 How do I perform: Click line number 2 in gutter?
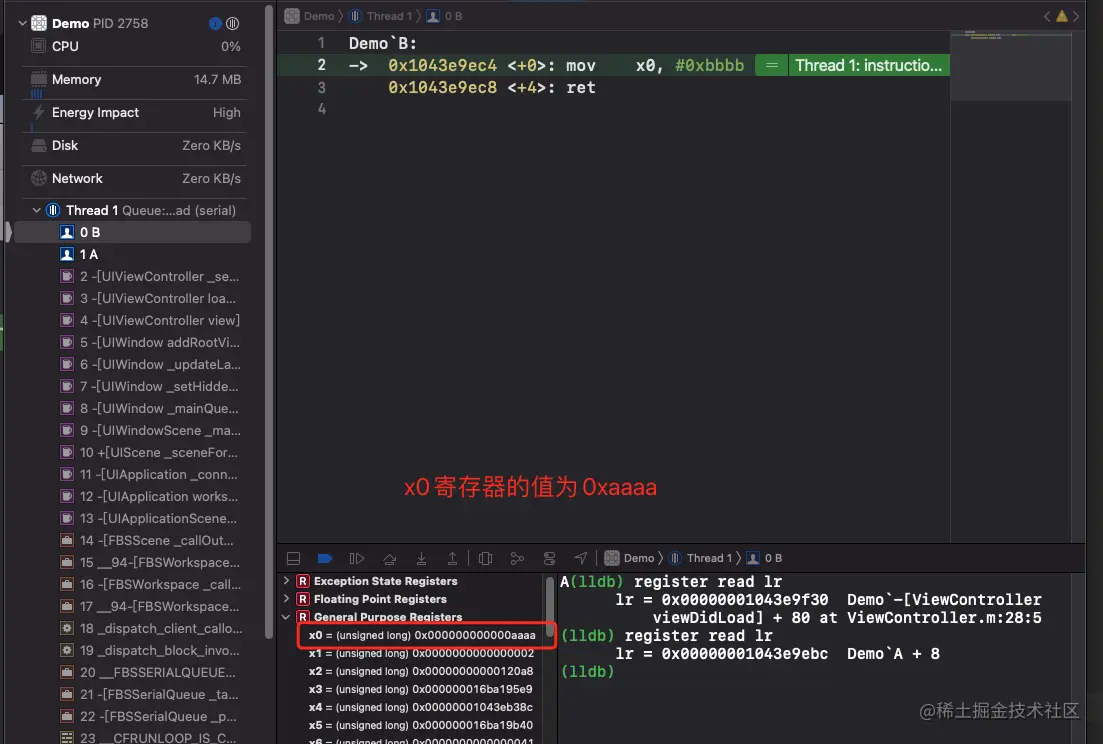[321, 65]
